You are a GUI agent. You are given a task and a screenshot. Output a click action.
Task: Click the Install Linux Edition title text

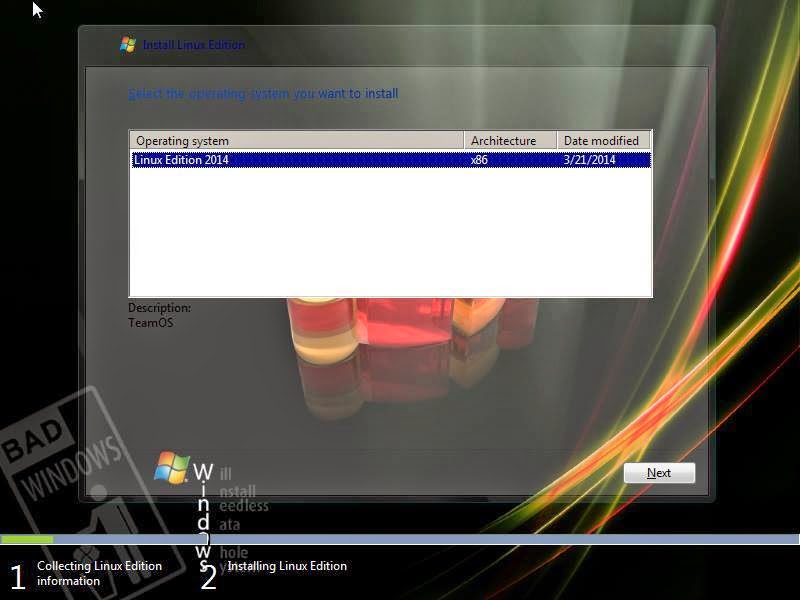(x=194, y=45)
